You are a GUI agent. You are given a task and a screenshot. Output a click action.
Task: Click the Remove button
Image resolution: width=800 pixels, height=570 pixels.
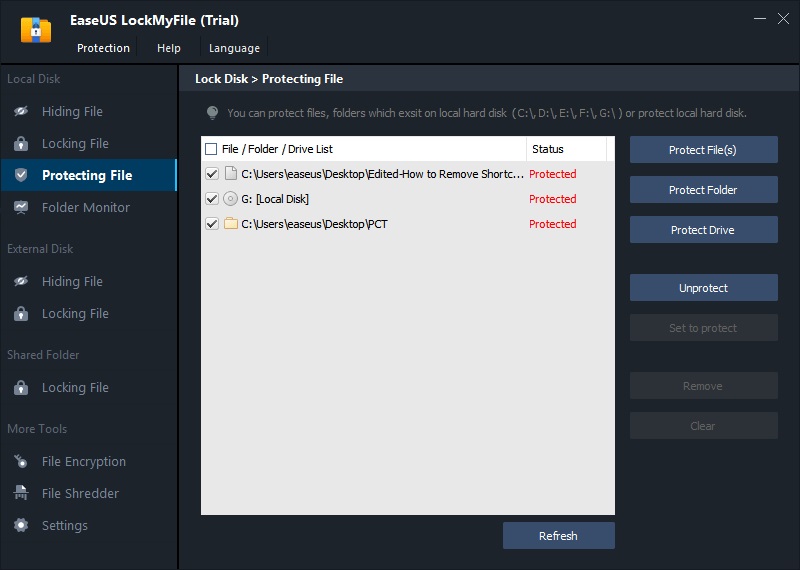coord(704,386)
